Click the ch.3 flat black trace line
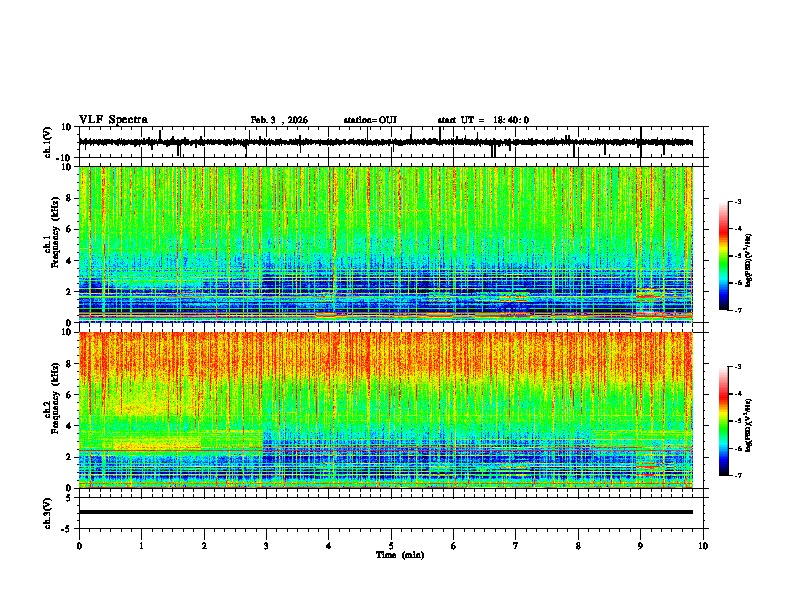 (386, 512)
